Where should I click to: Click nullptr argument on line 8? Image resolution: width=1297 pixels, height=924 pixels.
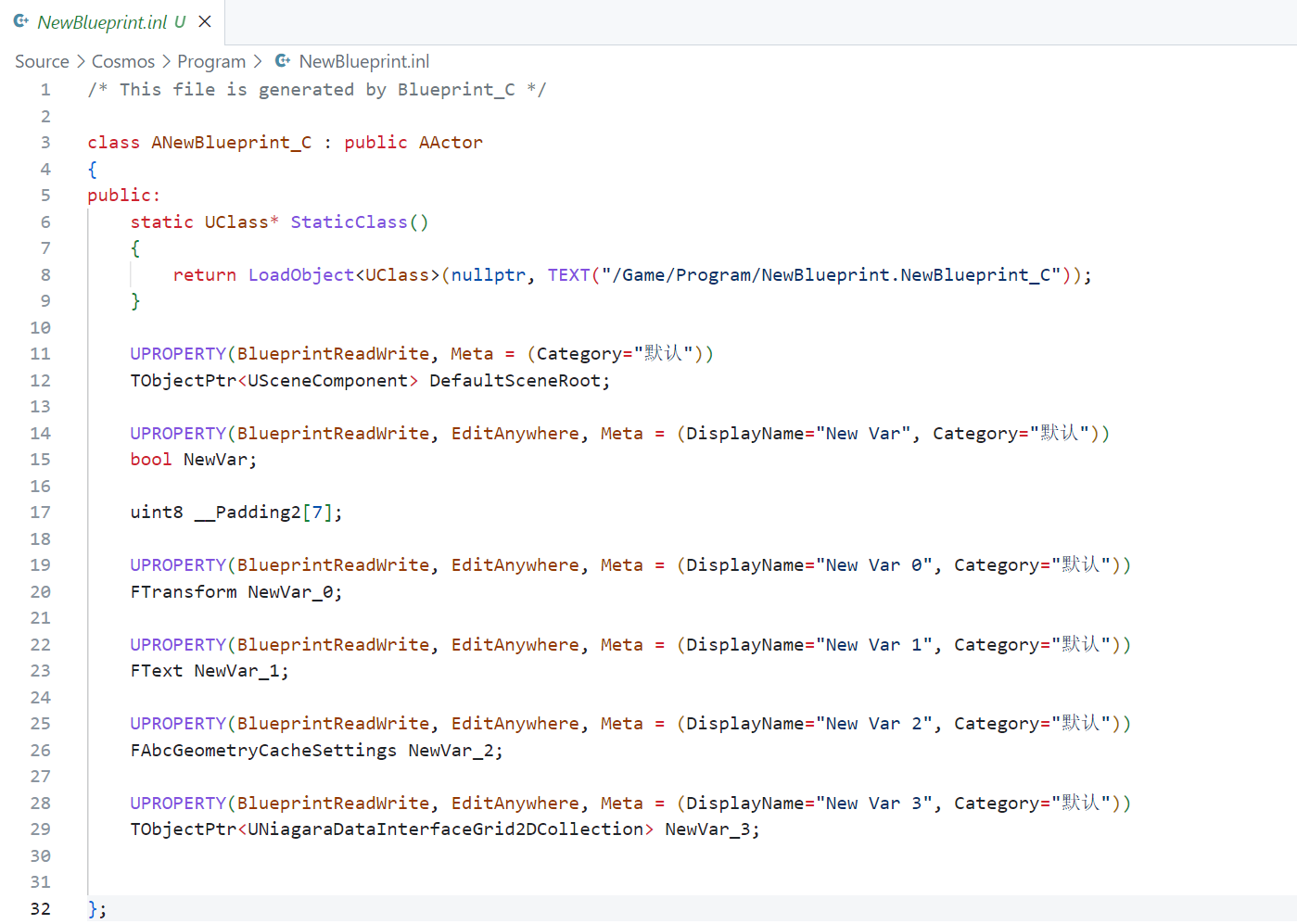[489, 275]
